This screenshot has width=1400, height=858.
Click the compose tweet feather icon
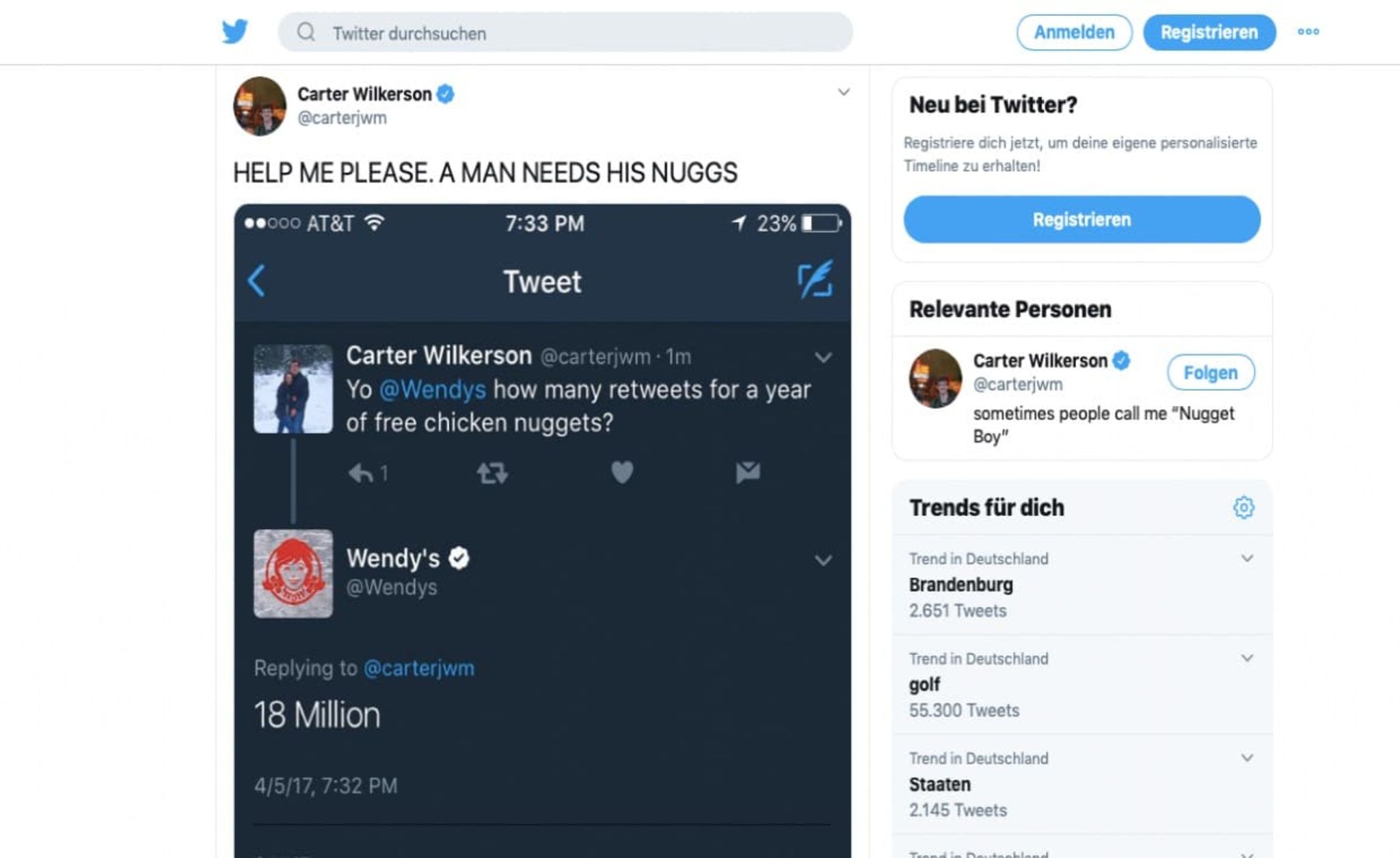tap(815, 279)
